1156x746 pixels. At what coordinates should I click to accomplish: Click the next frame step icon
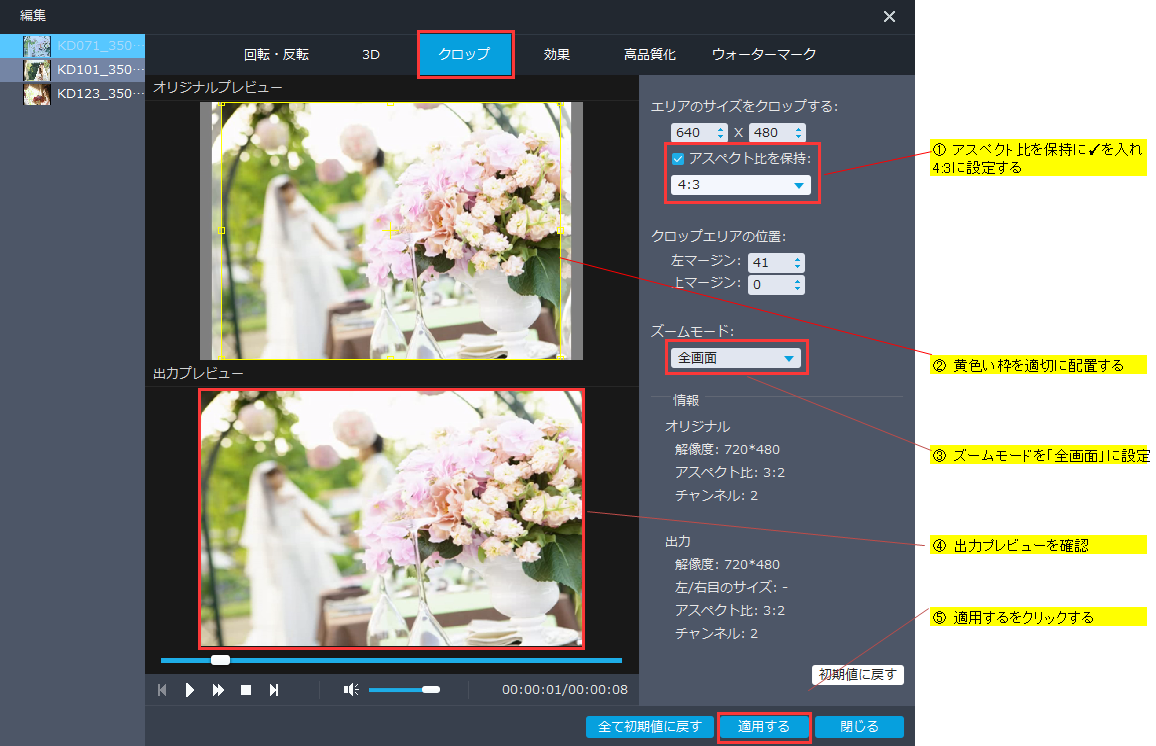tap(273, 690)
